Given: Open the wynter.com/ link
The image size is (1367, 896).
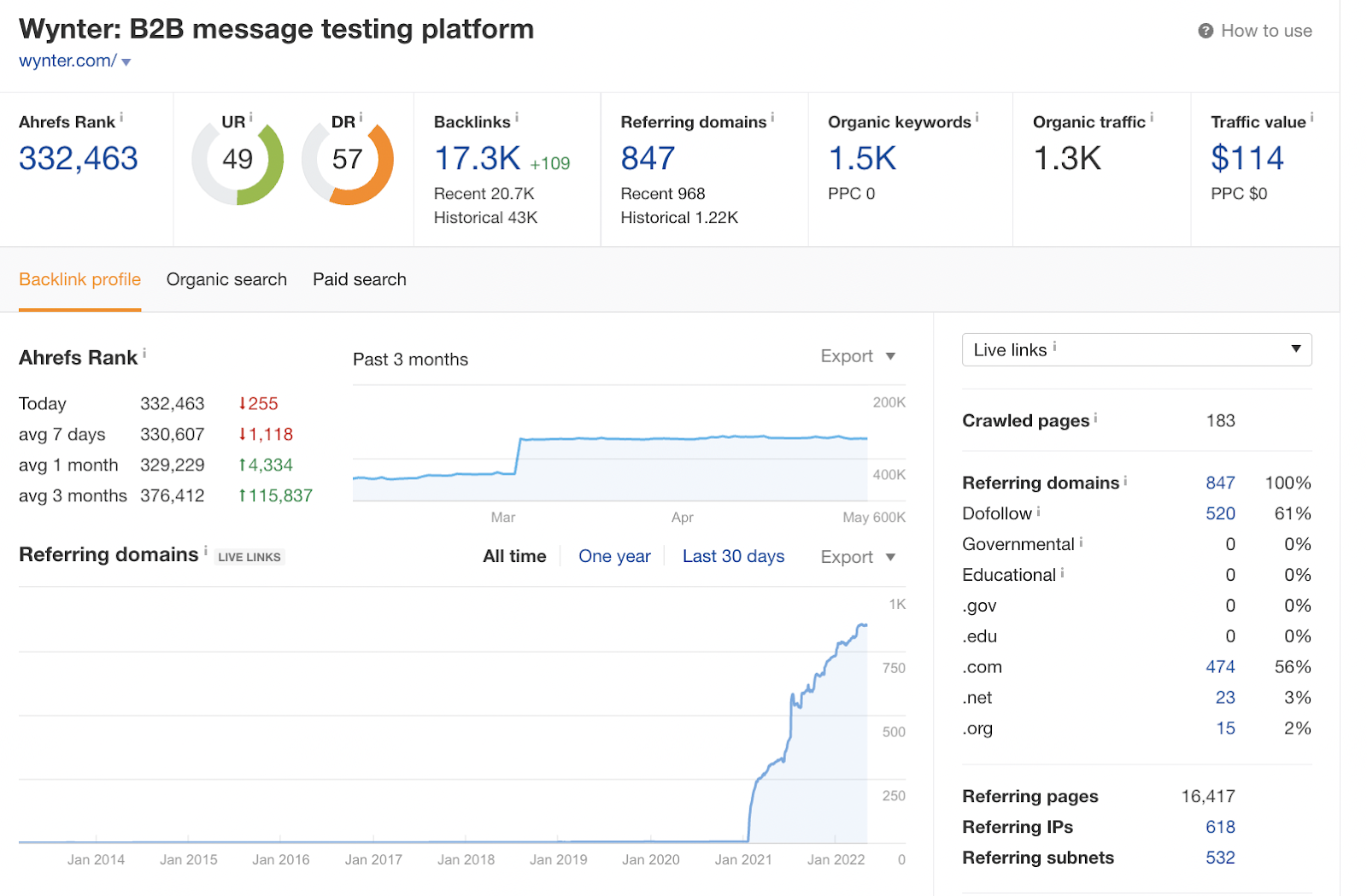Looking at the screenshot, I should (67, 61).
